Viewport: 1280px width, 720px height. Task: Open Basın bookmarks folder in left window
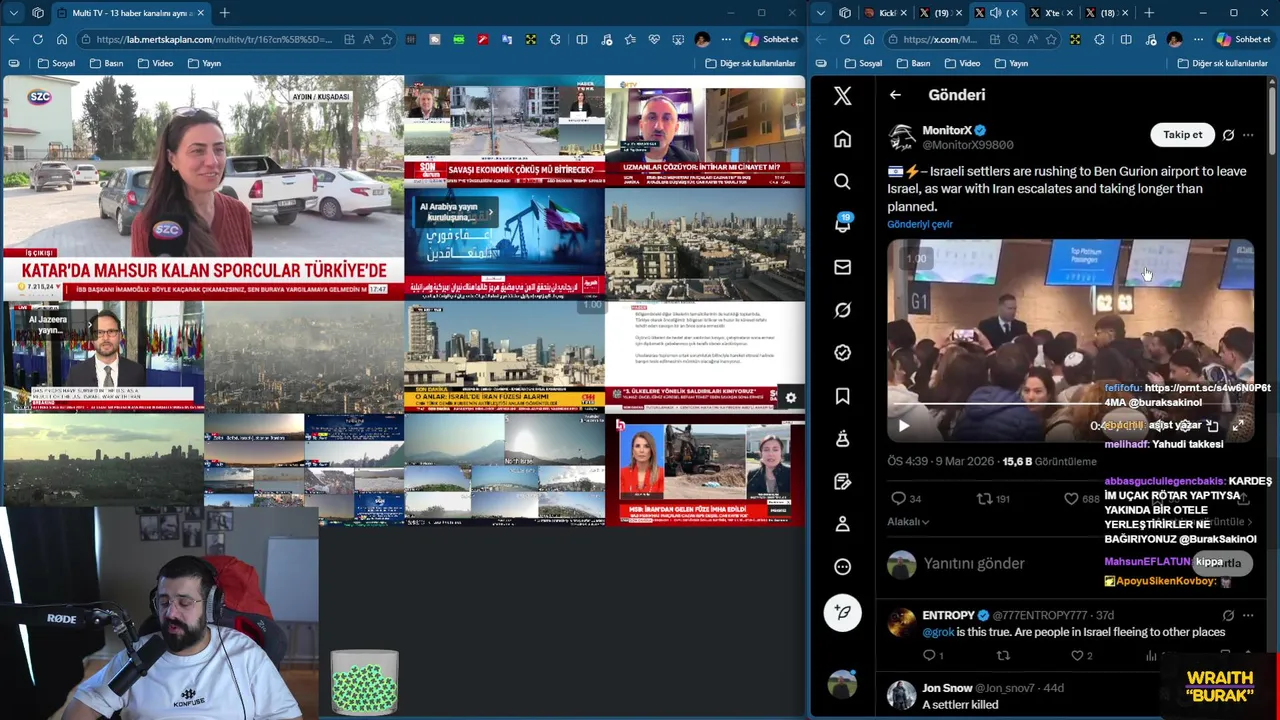106,63
